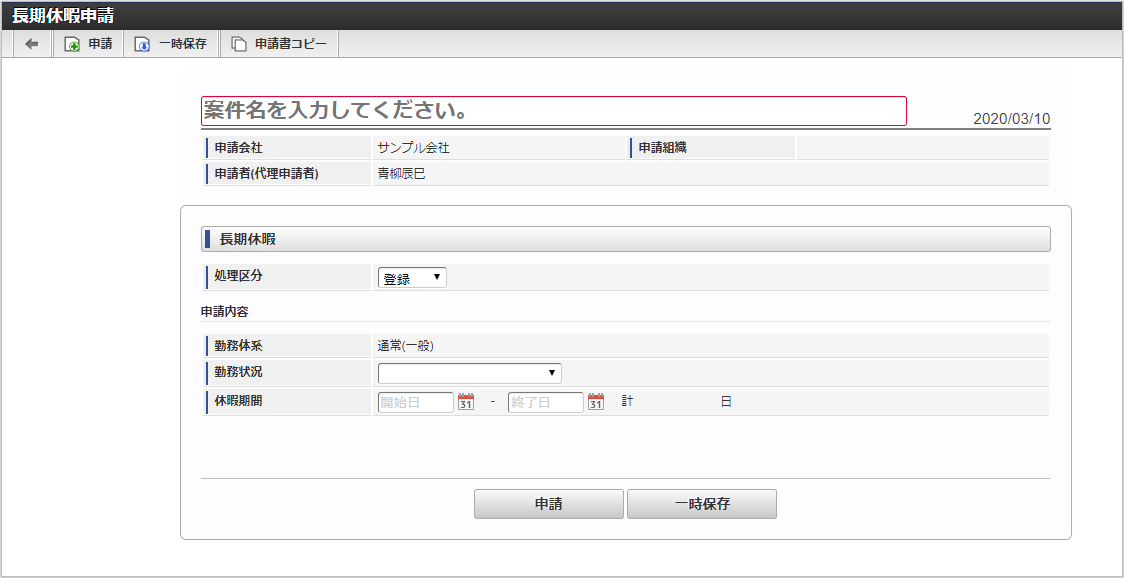Focus the 案件名 title input field

click(x=553, y=111)
